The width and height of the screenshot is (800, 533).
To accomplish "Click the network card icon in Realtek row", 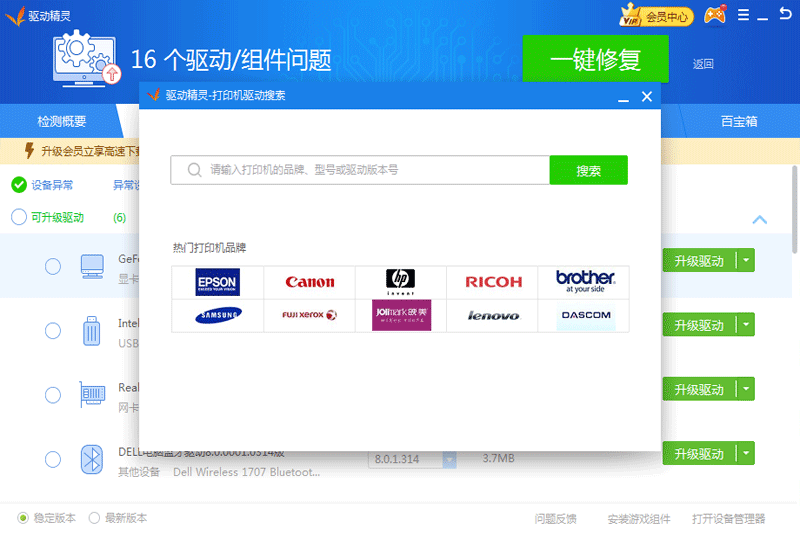I will (92, 395).
